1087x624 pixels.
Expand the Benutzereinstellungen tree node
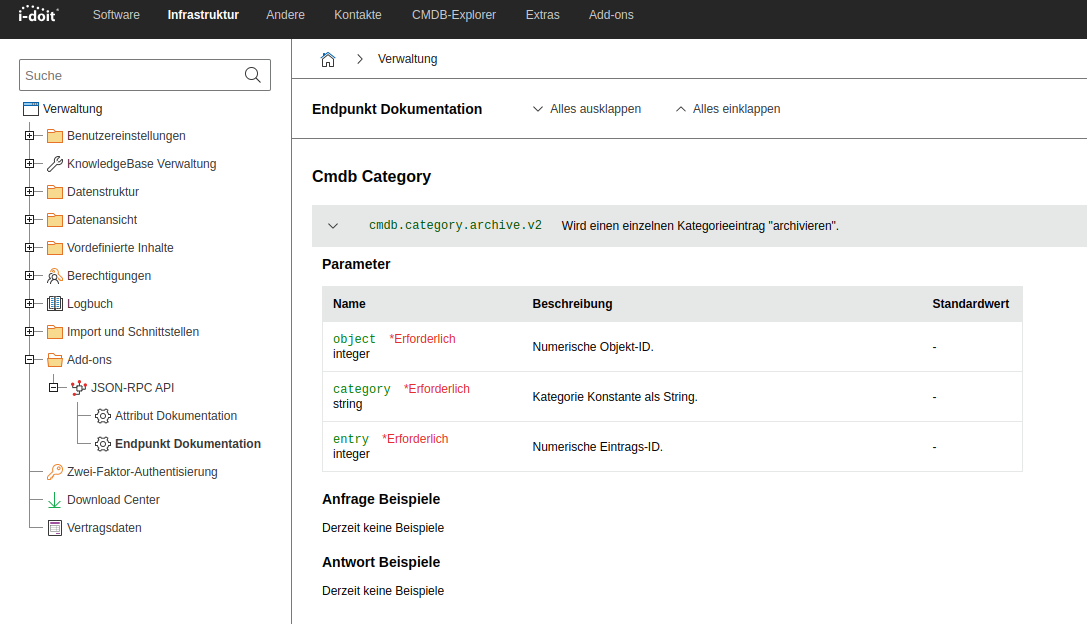[x=29, y=136]
